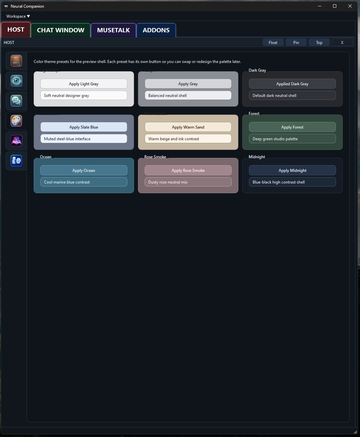Image resolution: width=360 pixels, height=437 pixels.
Task: Close the HOST panel with X
Action: [x=342, y=42]
